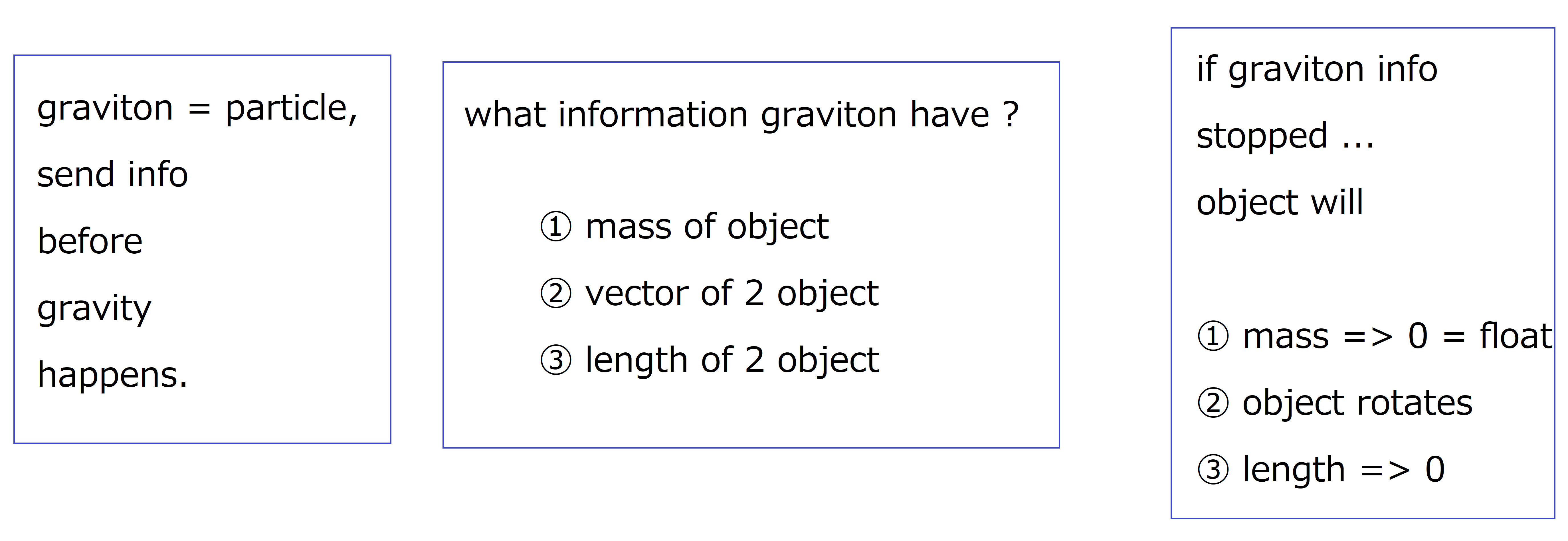This screenshot has width=1568, height=541.
Task: Click the word 'before' in left box
Action: (90, 241)
